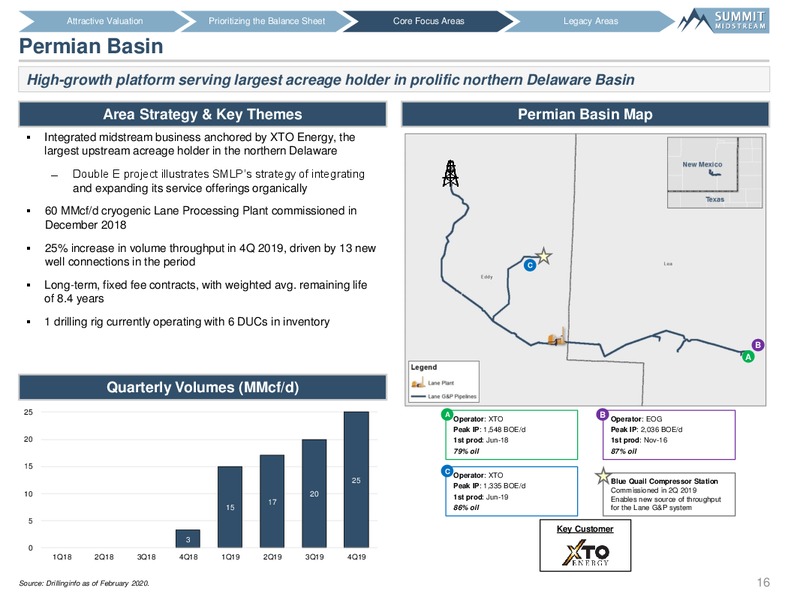The height and width of the screenshot is (600, 788).
Task: Click 'Peak IP: 2,036 BOE/d' text
Action: (x=647, y=430)
